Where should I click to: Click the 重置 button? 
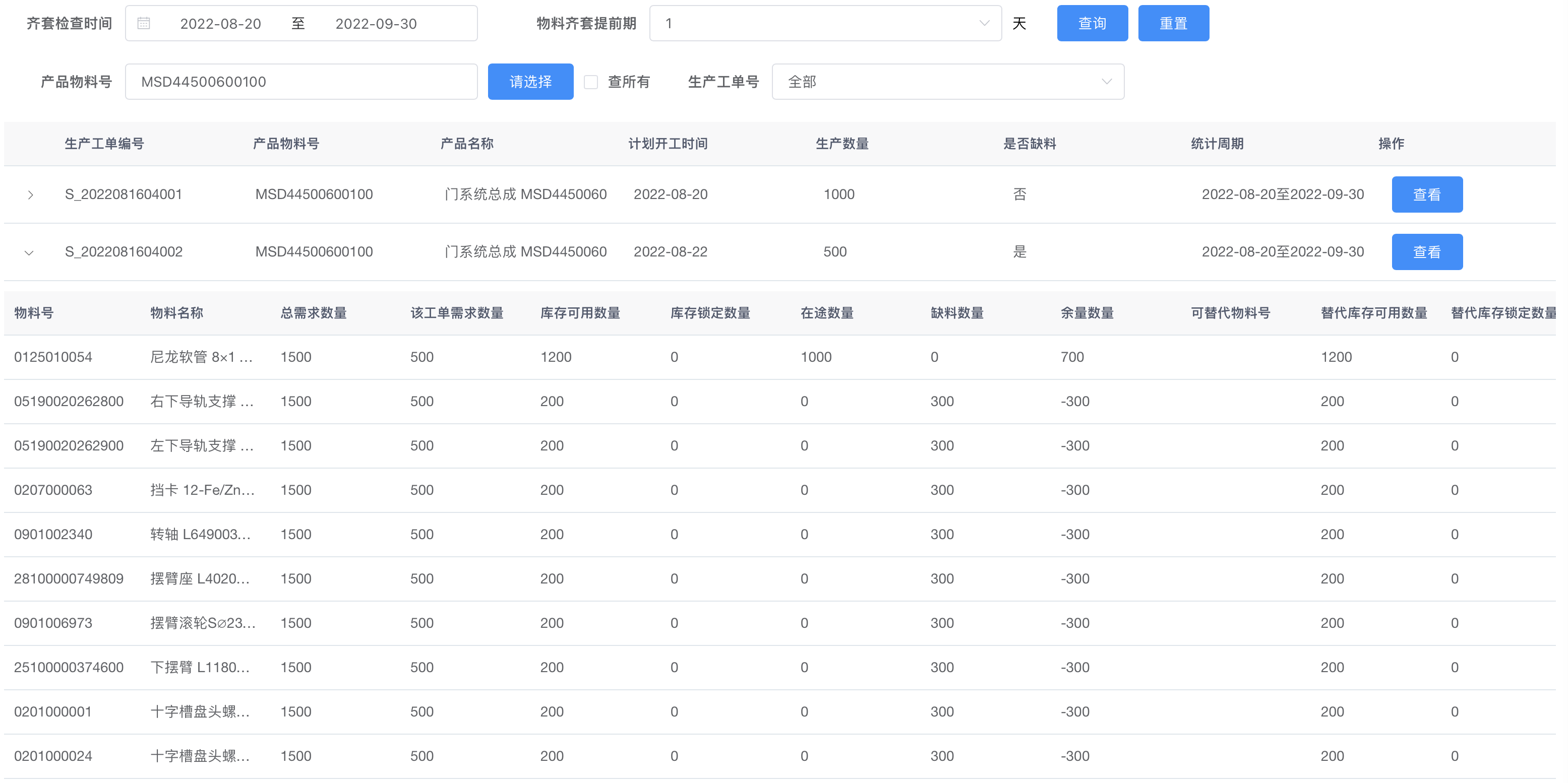click(1173, 23)
